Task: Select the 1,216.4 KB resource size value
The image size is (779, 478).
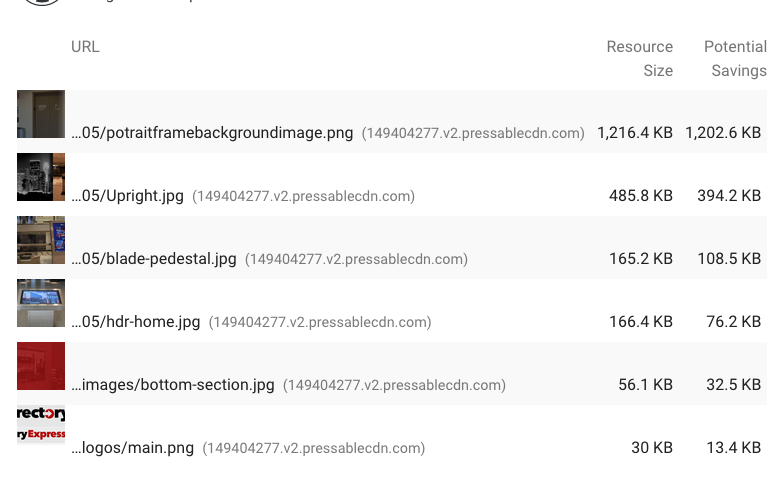Action: (635, 133)
